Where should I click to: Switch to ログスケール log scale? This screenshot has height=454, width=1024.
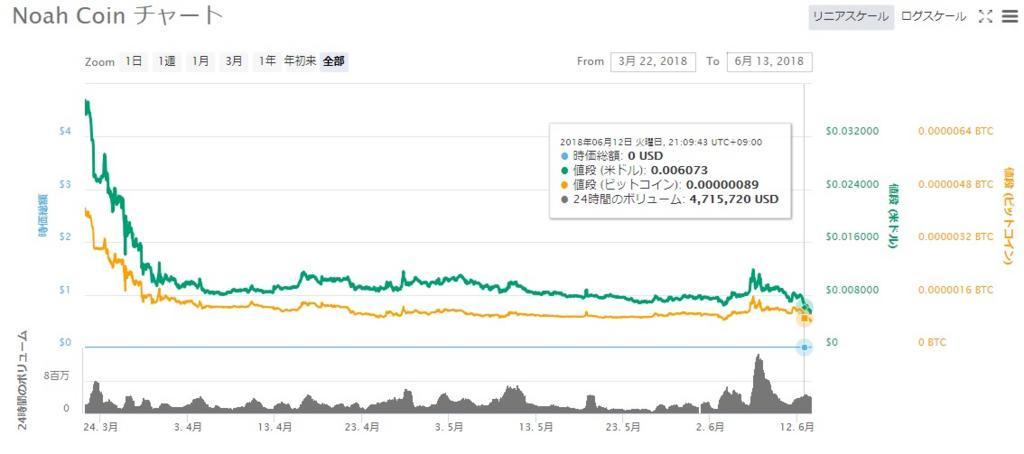click(933, 17)
